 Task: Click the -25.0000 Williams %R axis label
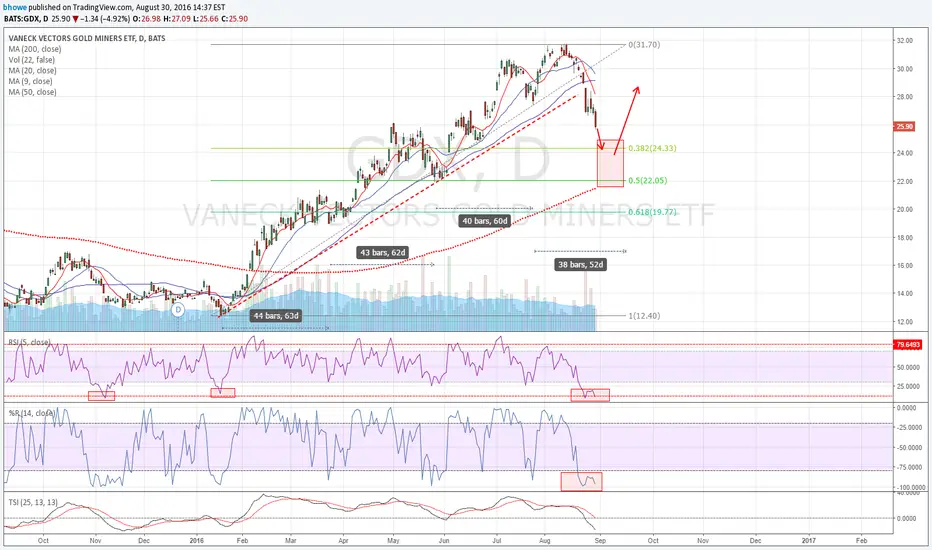908,428
